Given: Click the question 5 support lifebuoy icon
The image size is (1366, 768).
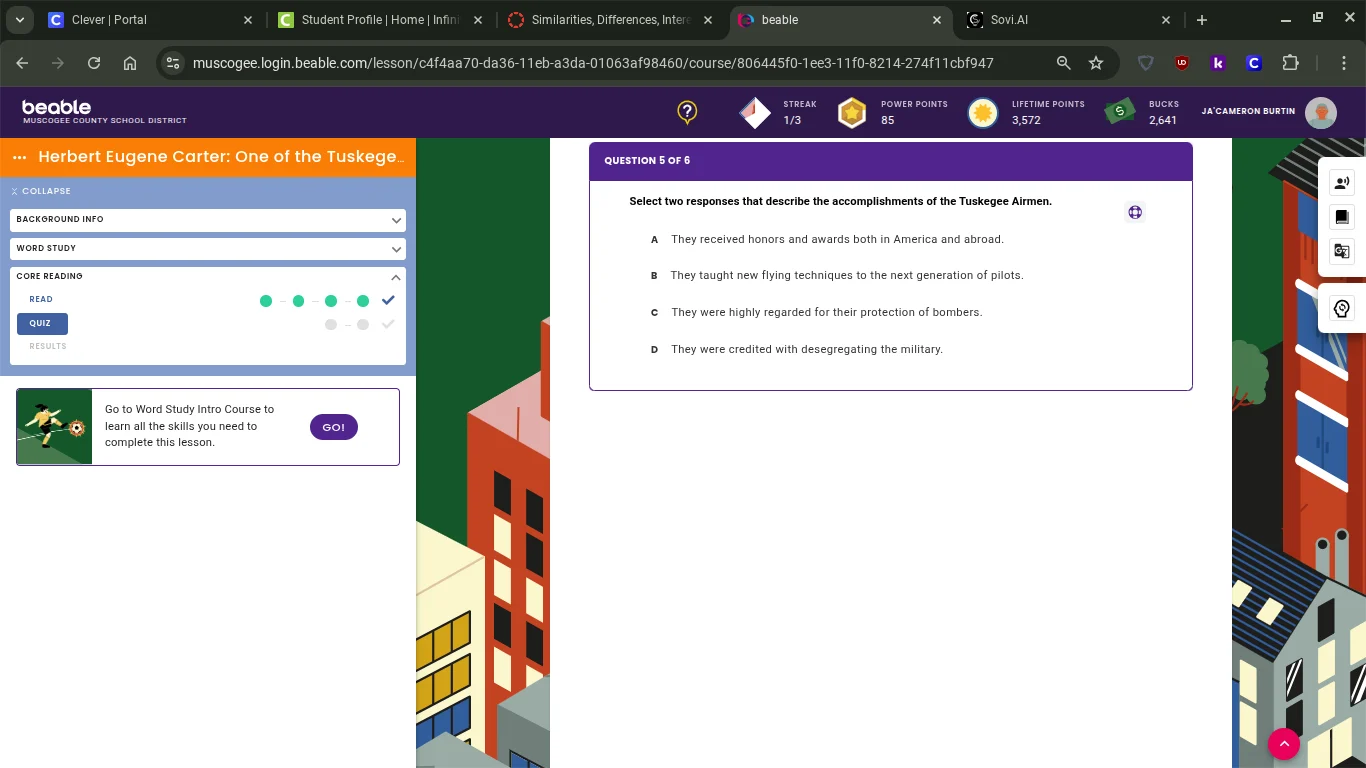Looking at the screenshot, I should point(1135,212).
